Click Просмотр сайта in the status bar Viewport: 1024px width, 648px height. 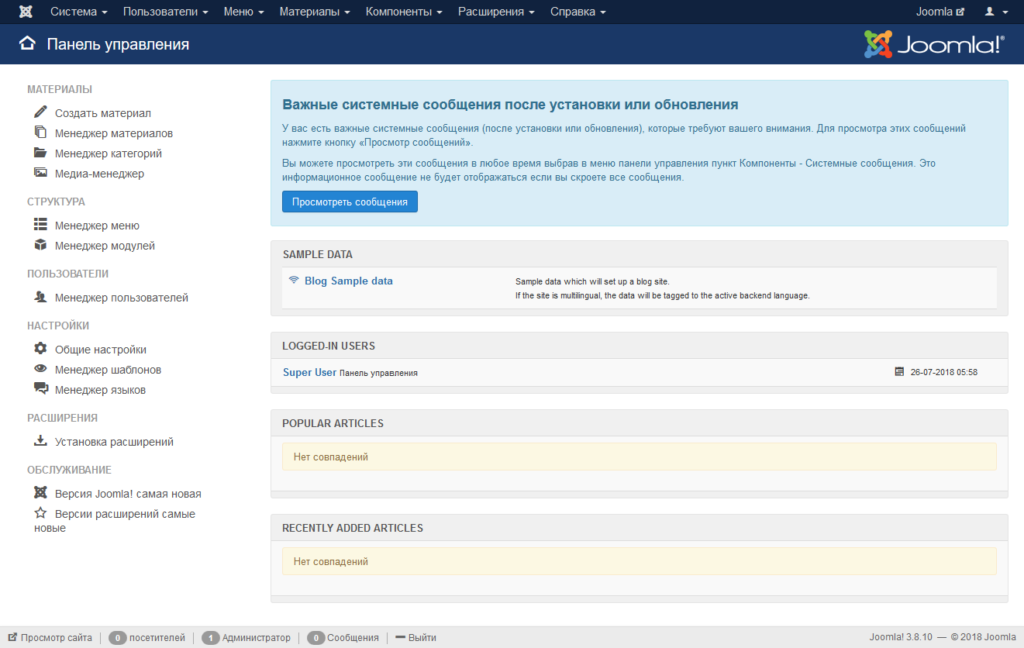(56, 637)
